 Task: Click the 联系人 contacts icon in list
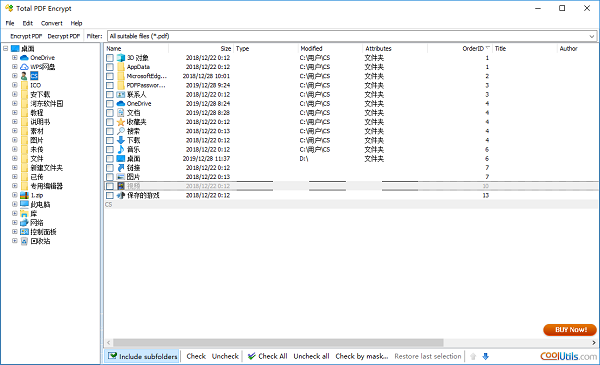[121, 95]
